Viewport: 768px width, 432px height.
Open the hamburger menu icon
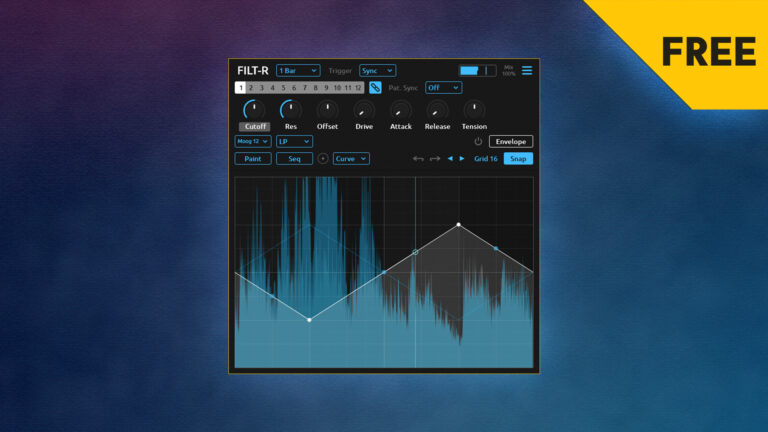coord(527,71)
